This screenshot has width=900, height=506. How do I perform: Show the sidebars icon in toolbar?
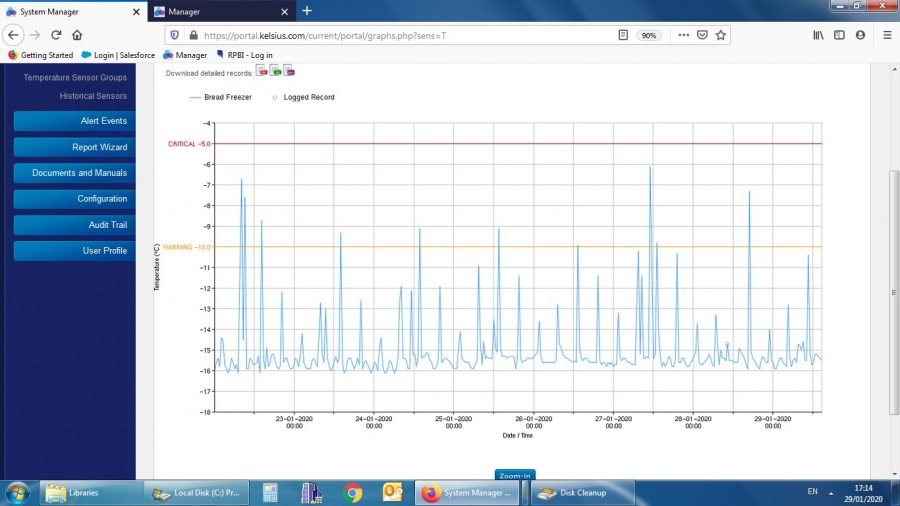pyautogui.click(x=839, y=35)
